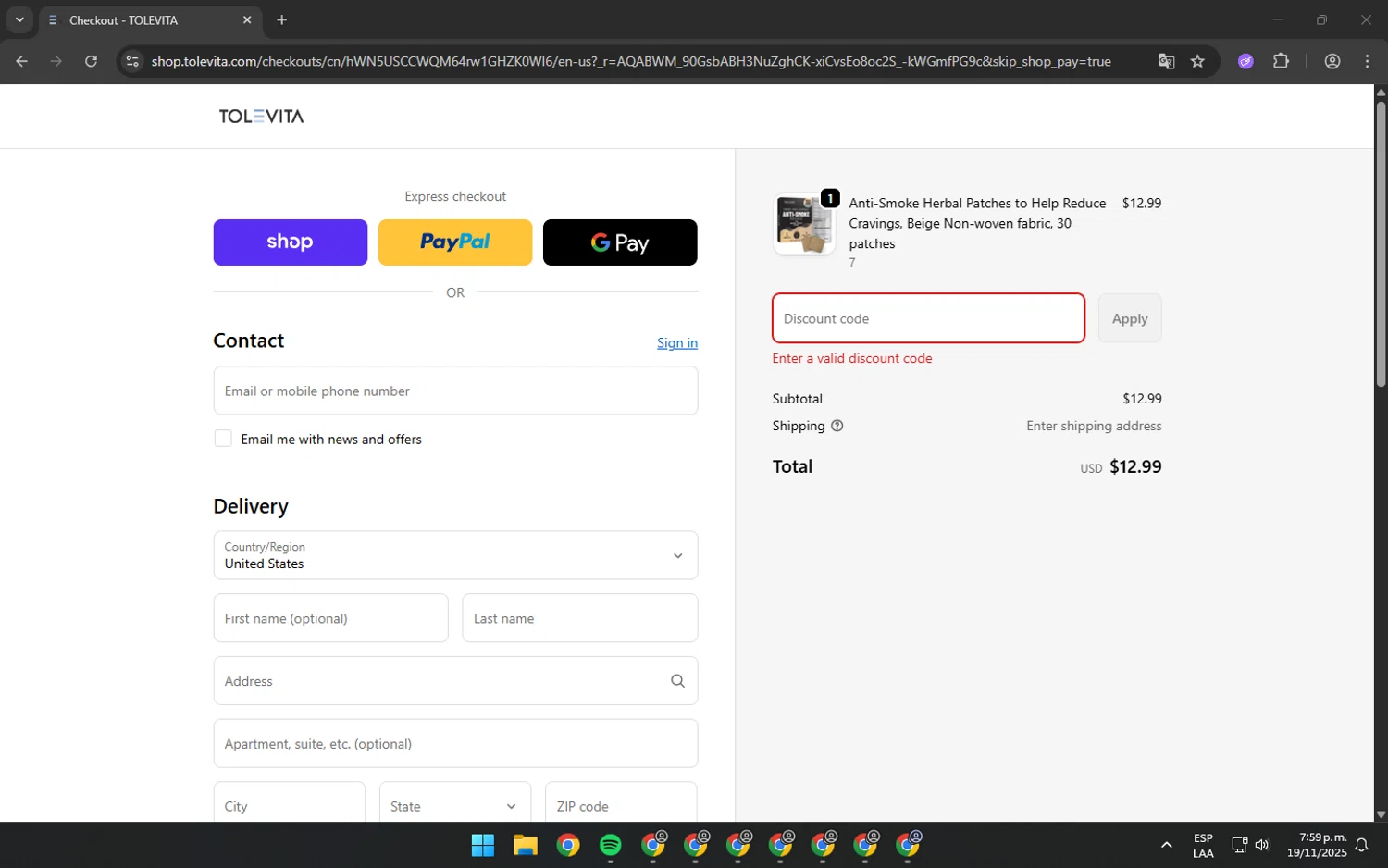The width and height of the screenshot is (1388, 868).
Task: Open notifications bell icon
Action: point(1362,845)
